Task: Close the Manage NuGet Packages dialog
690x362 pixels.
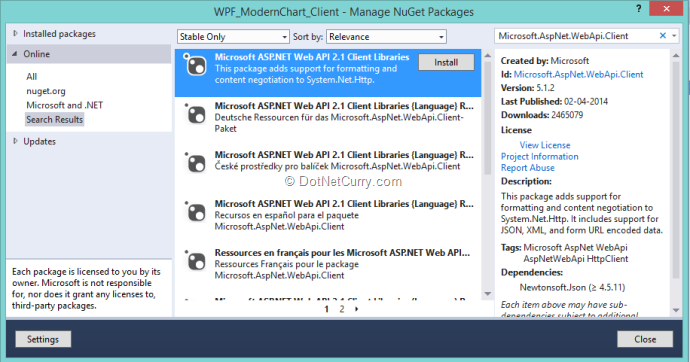Action: tap(645, 339)
